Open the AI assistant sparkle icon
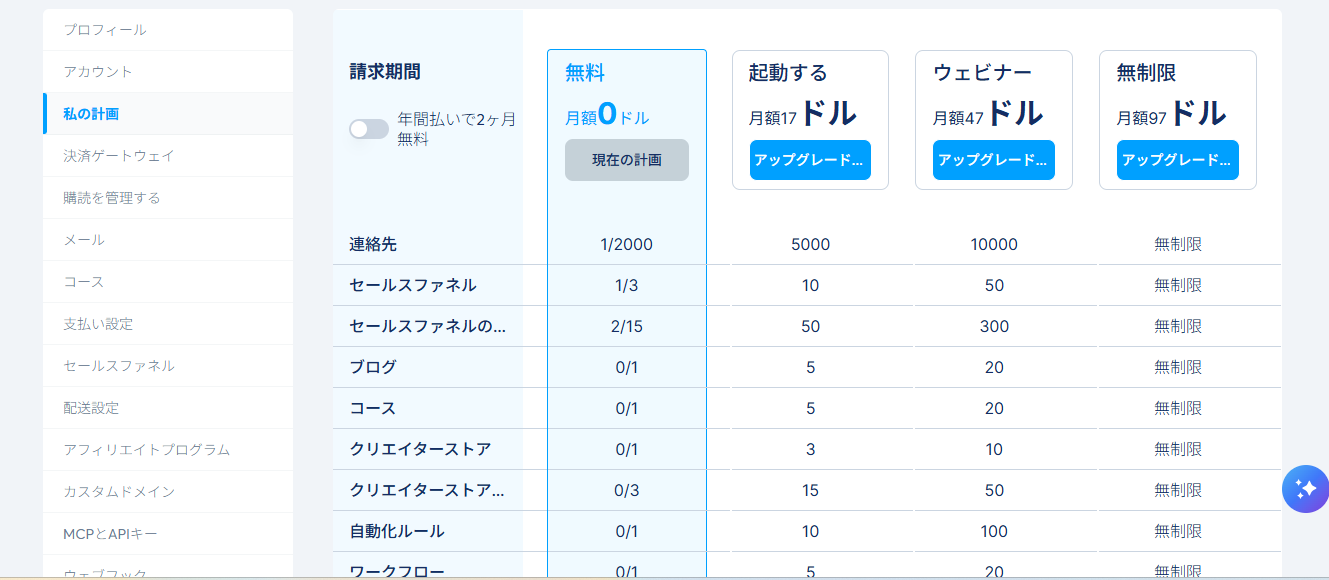 [x=1305, y=489]
